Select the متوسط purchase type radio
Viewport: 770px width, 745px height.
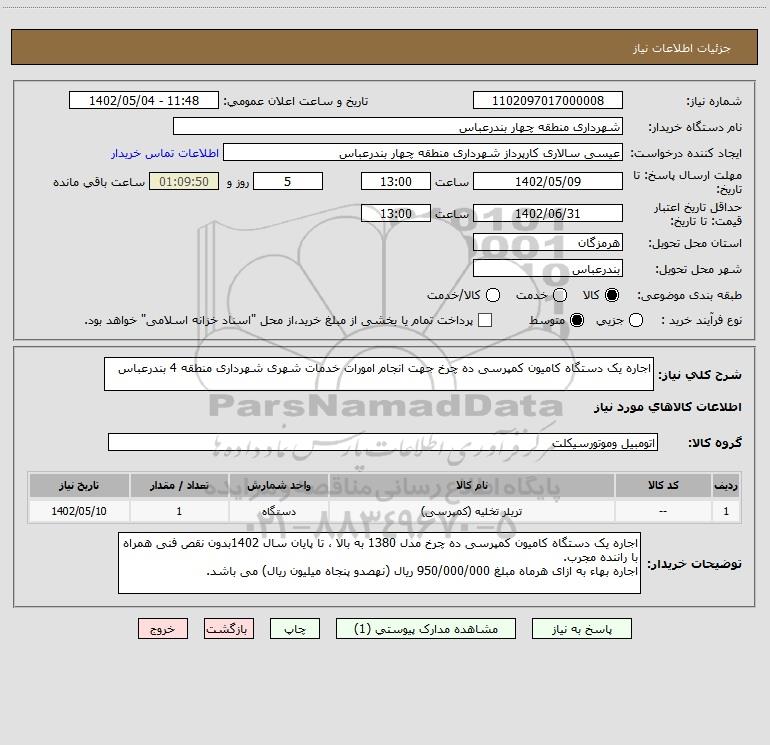click(x=577, y=320)
